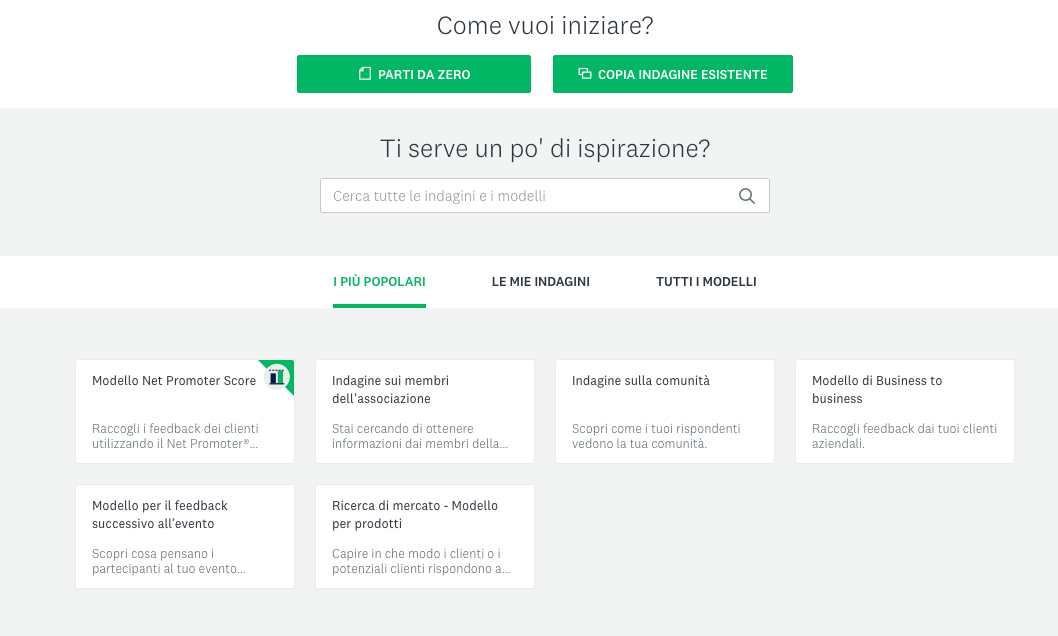This screenshot has height=636, width=1058.
Task: Open the Modello Net Promoter Score card
Action: pyautogui.click(x=185, y=411)
